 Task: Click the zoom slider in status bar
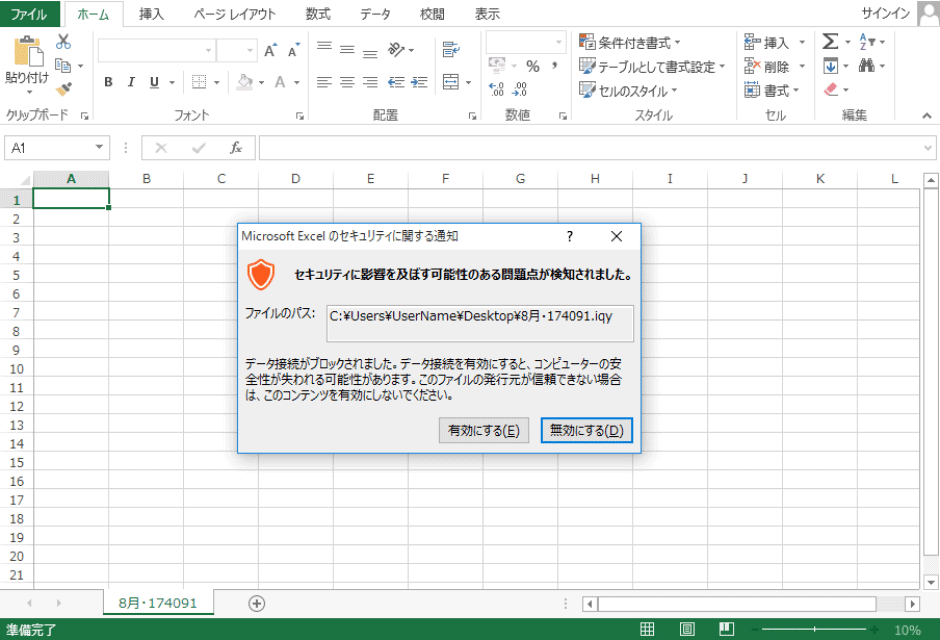point(815,630)
